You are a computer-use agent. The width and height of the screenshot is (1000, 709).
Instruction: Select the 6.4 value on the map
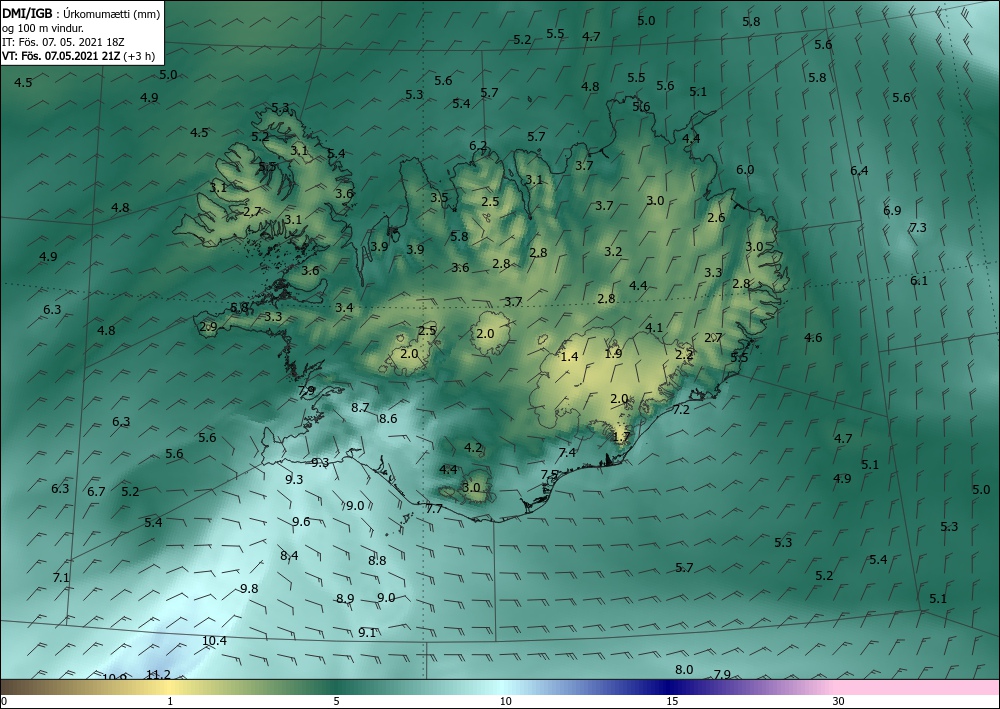tap(859, 170)
